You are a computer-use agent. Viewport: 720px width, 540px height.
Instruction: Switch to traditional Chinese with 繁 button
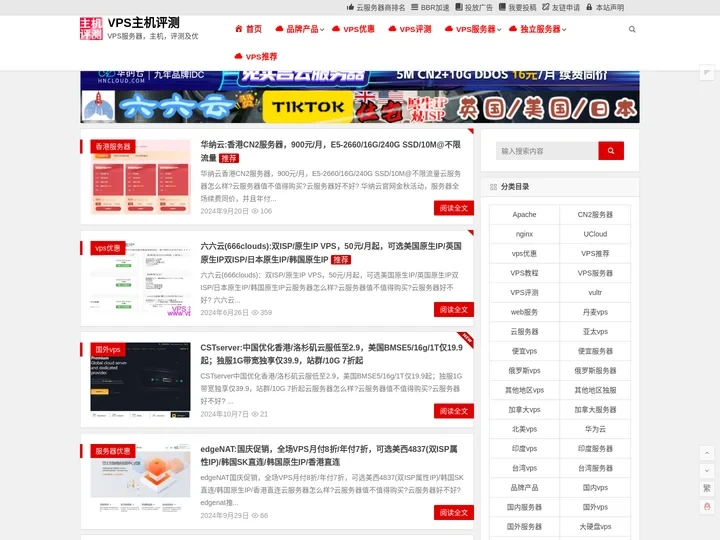707,488
